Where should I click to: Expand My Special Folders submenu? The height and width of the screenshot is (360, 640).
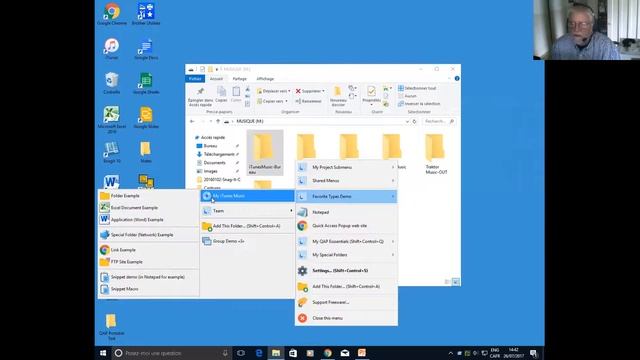(x=346, y=255)
